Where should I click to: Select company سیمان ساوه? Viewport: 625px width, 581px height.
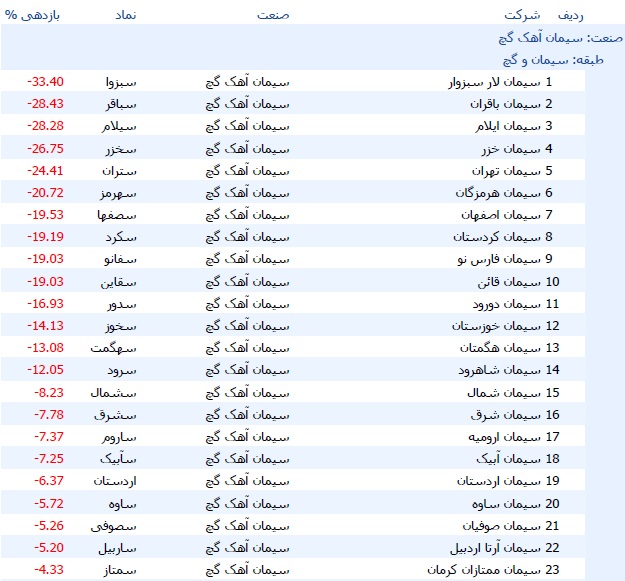click(x=506, y=504)
